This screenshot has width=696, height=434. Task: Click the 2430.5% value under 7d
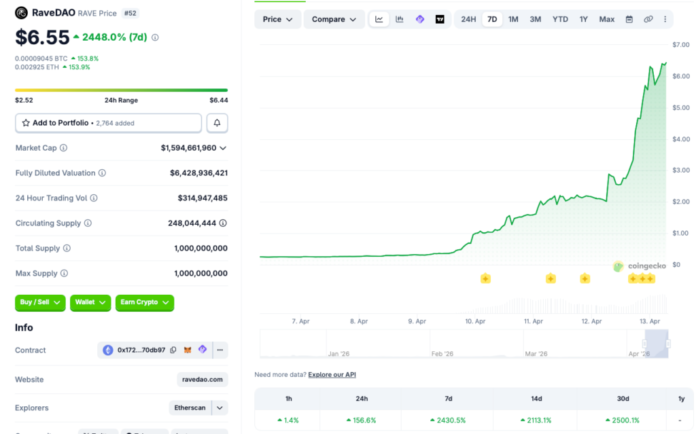pyautogui.click(x=448, y=420)
